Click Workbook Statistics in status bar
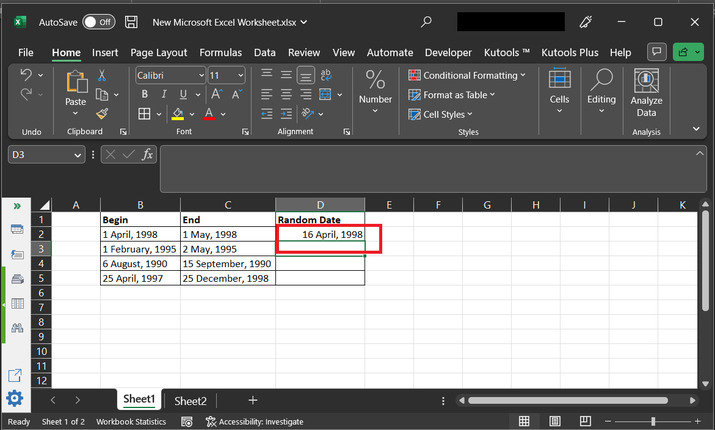 (131, 422)
